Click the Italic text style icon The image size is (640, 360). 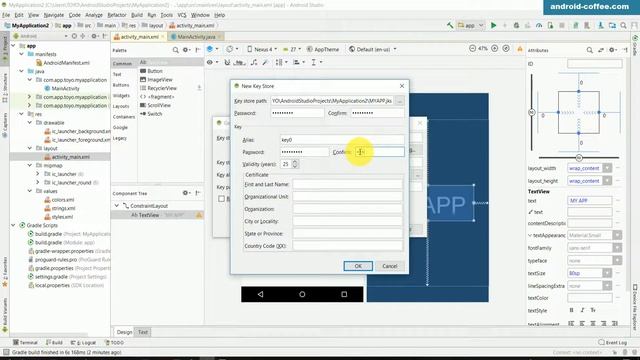tap(582, 311)
